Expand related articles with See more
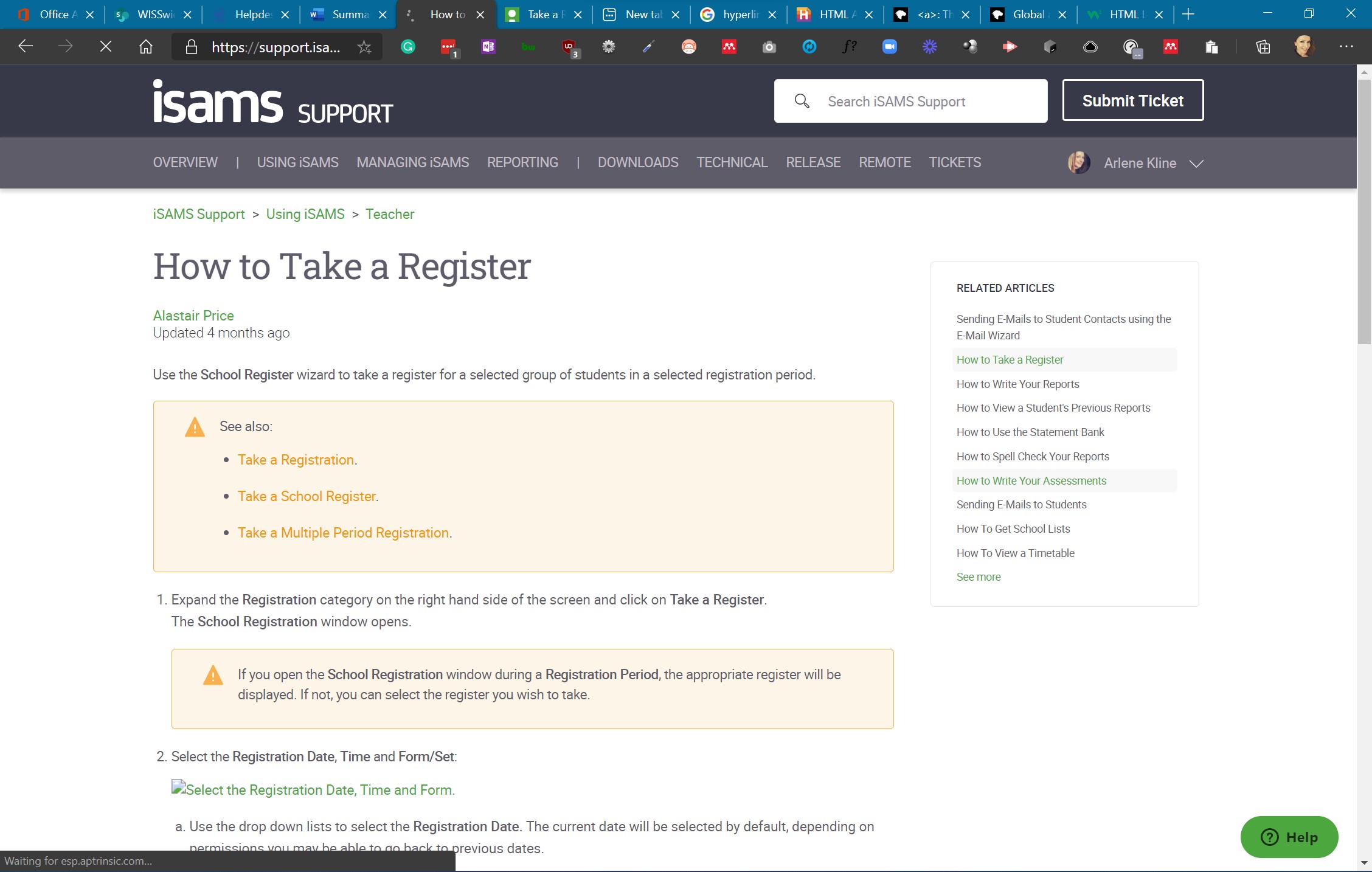The height and width of the screenshot is (872, 1372). click(x=978, y=577)
